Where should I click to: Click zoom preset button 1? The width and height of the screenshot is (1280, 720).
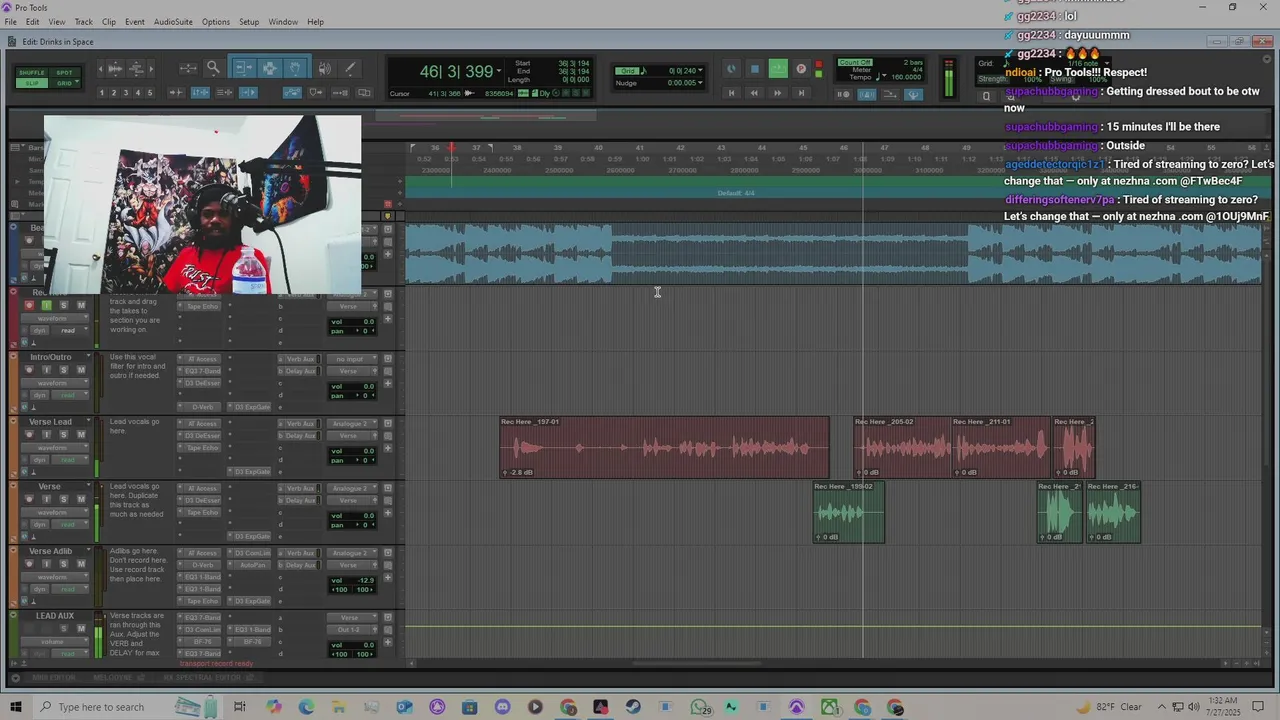pos(102,93)
